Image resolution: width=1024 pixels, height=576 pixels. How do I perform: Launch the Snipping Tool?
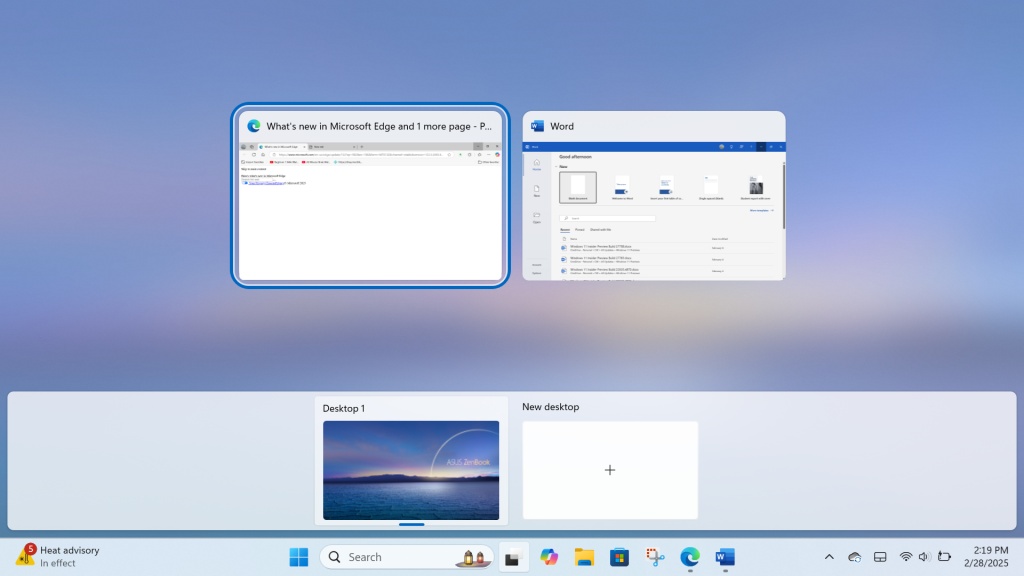(654, 557)
